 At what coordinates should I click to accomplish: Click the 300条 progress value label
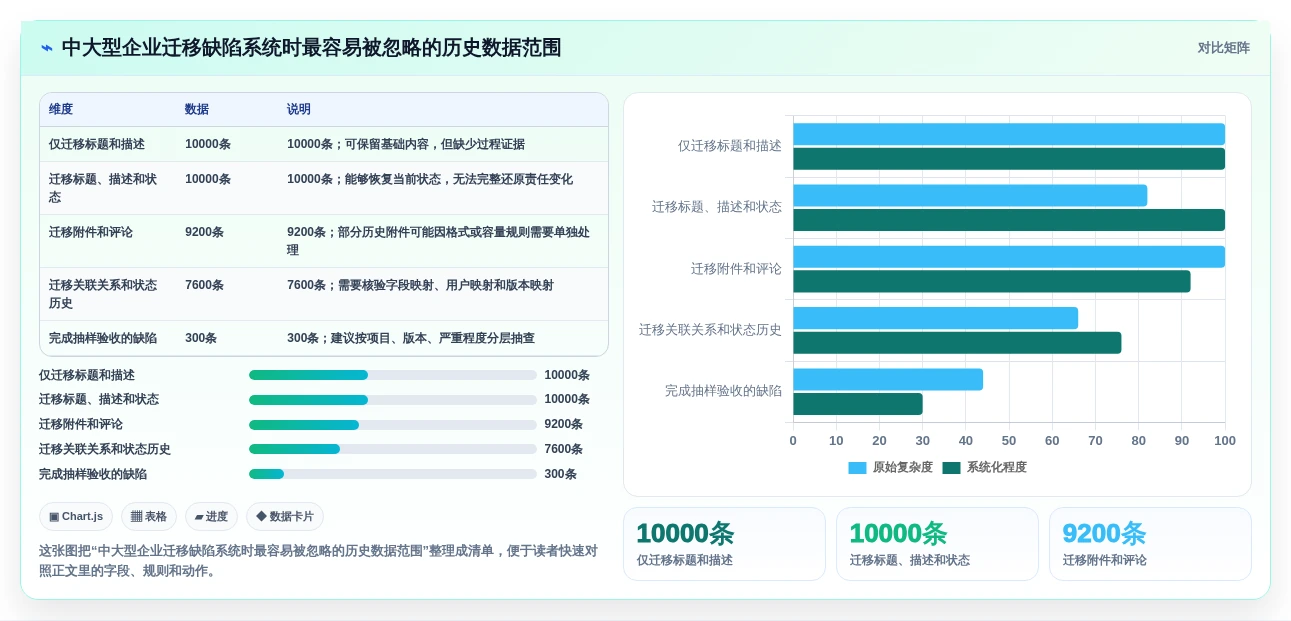tap(561, 474)
